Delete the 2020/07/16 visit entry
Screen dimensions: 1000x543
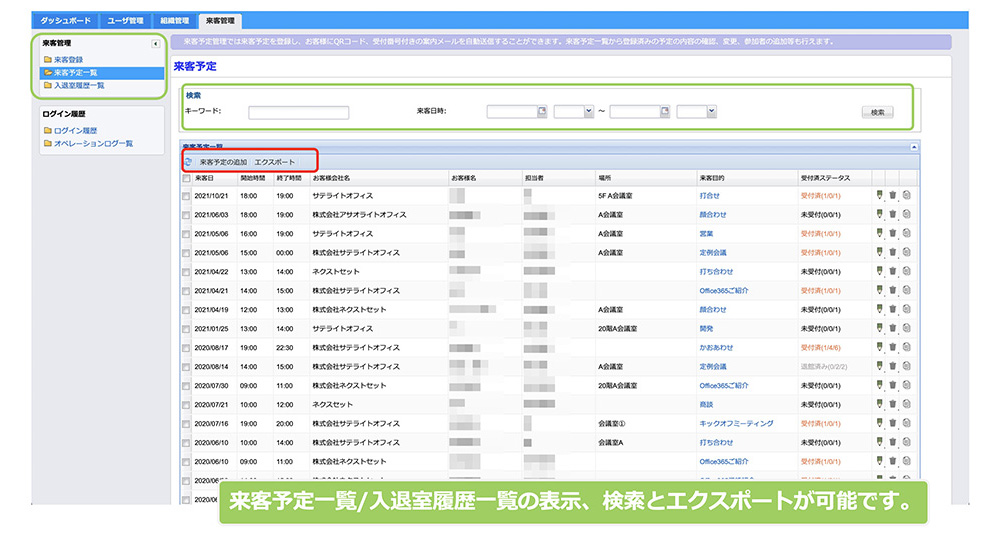(x=893, y=423)
